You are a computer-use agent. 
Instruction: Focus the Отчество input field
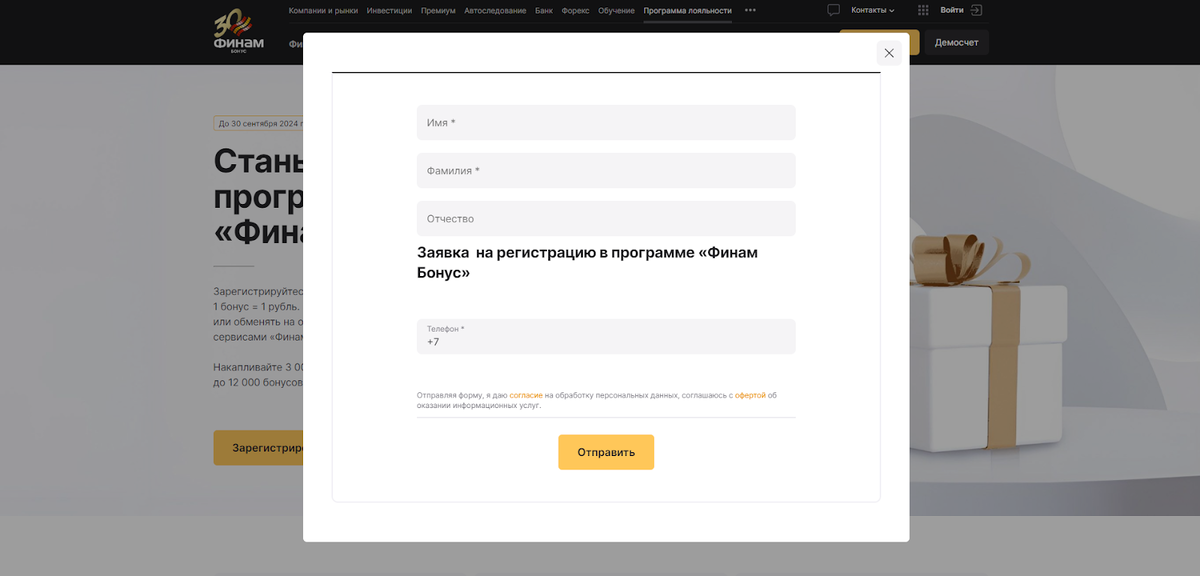pyautogui.click(x=606, y=218)
